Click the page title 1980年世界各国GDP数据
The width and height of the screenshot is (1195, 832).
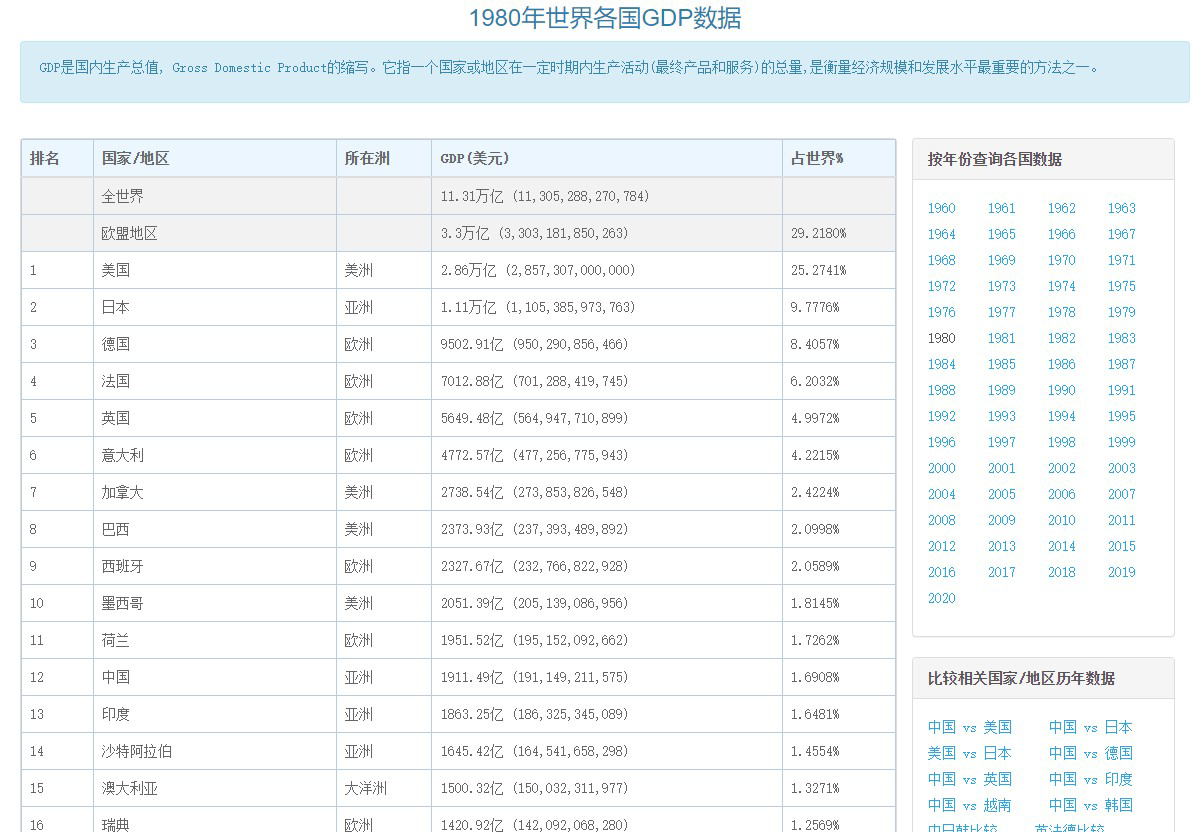tap(605, 18)
